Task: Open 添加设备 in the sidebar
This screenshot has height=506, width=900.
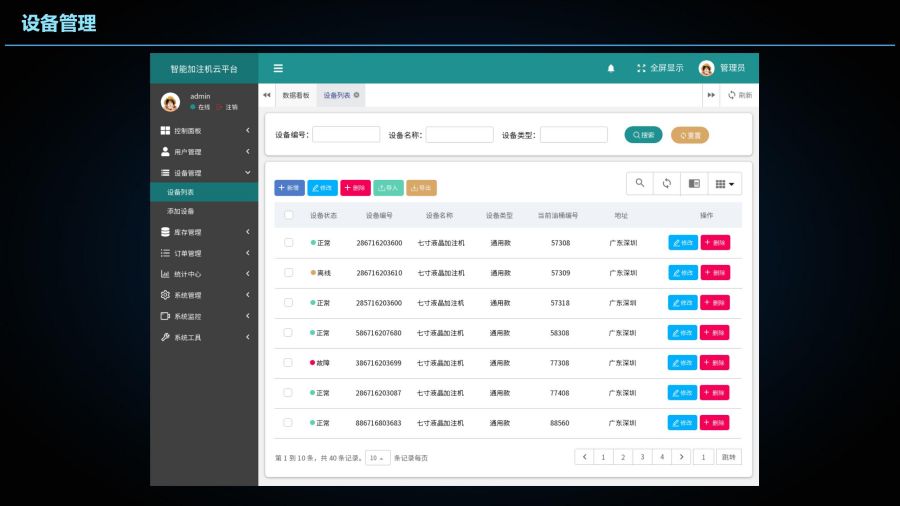Action: click(x=181, y=211)
